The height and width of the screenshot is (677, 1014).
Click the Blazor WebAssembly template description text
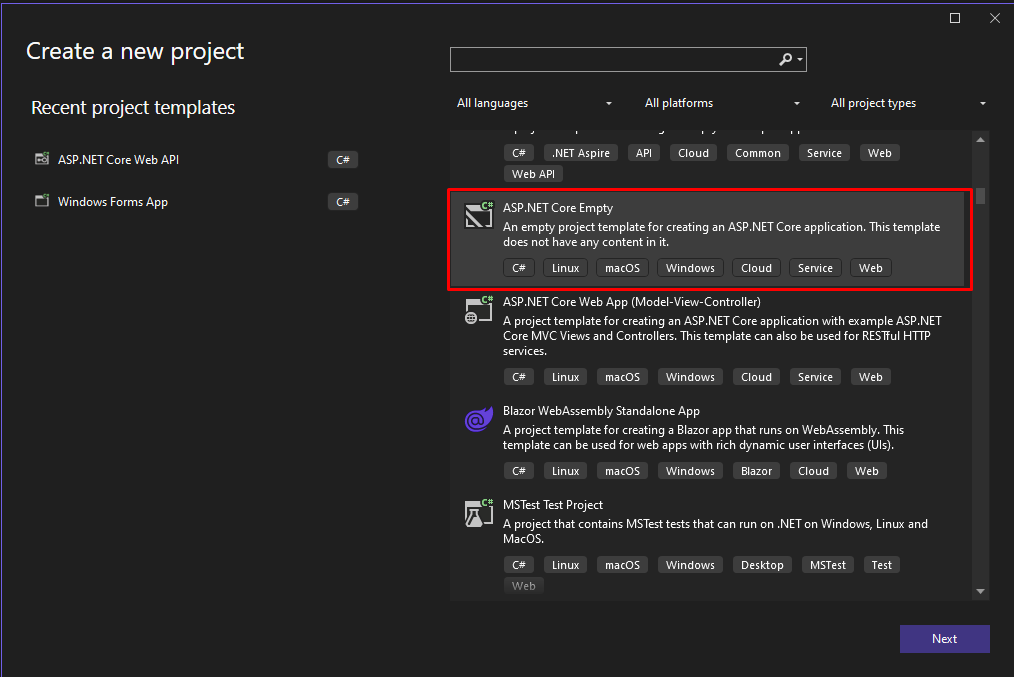pos(704,438)
